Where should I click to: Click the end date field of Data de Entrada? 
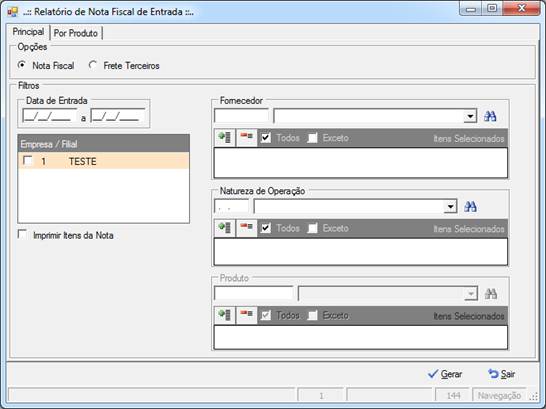118,116
